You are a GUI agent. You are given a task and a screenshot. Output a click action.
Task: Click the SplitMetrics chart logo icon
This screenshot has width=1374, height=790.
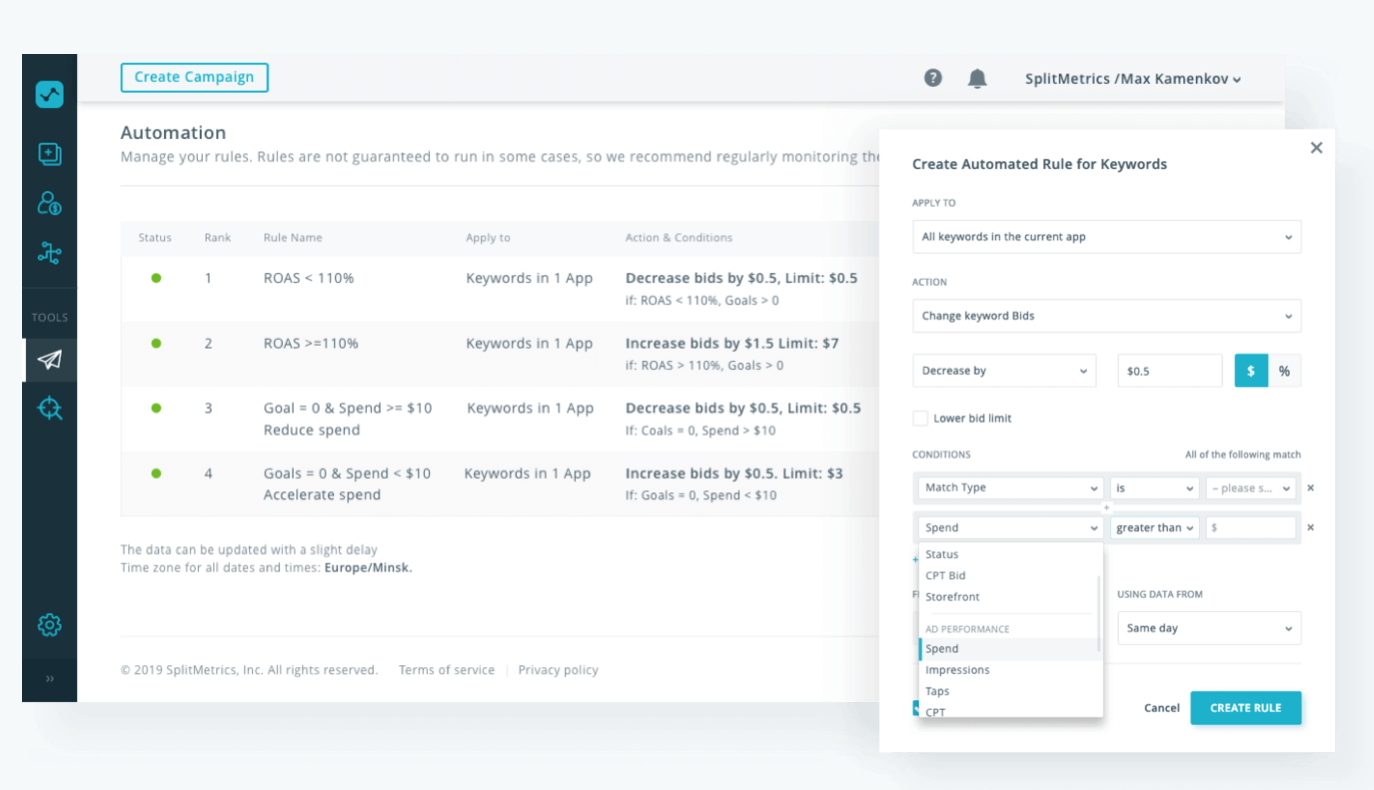coord(49,94)
